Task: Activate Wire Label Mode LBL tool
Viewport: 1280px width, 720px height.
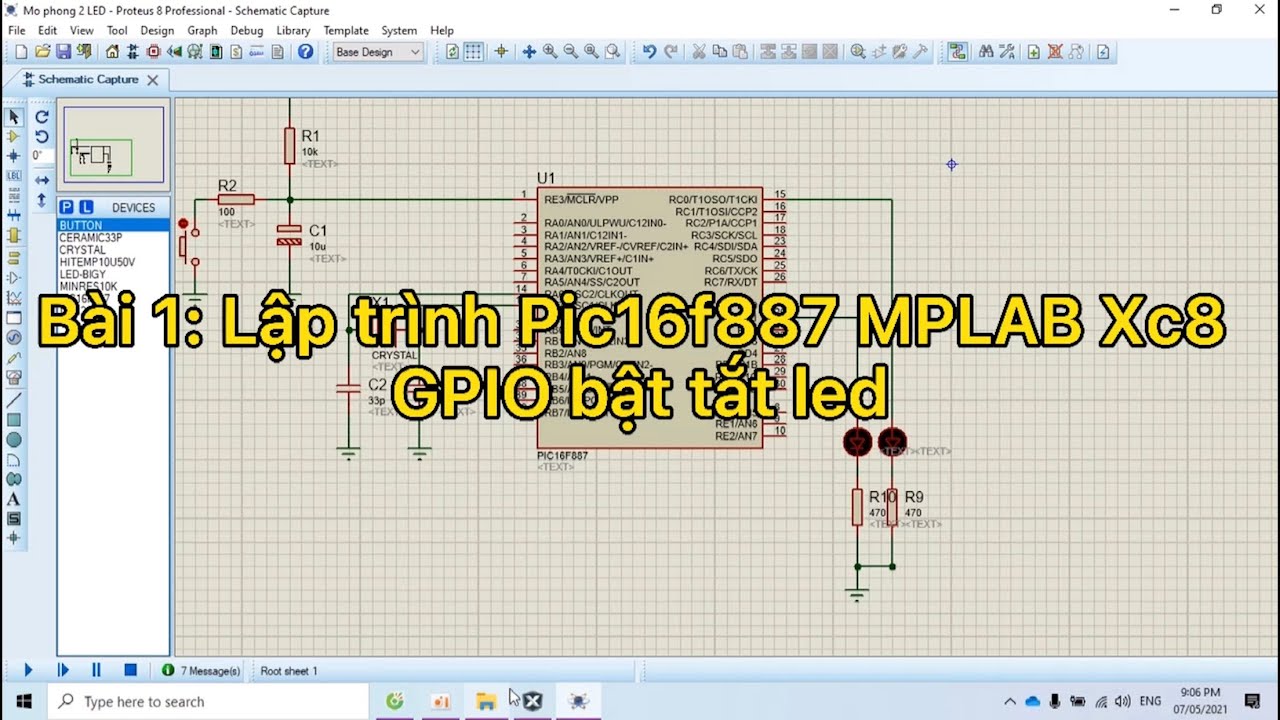Action: [x=14, y=176]
